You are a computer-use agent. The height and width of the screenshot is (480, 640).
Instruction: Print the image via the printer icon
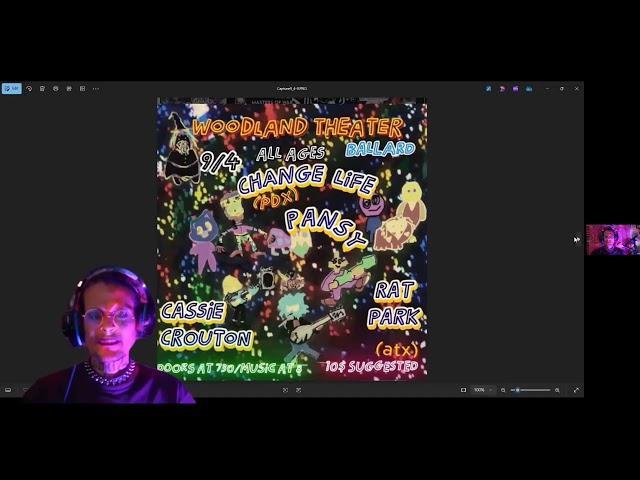click(56, 89)
